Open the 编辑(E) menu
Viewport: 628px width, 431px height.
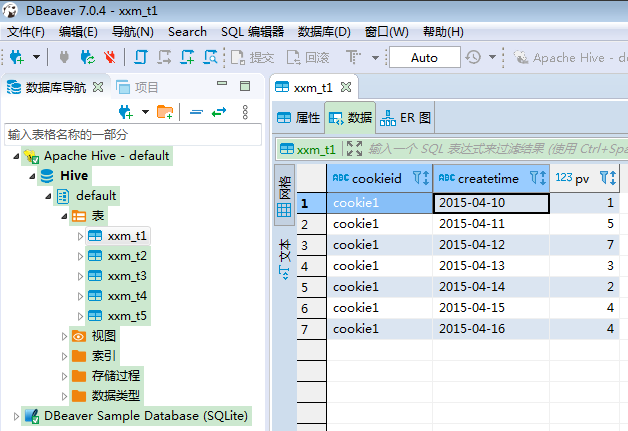pos(78,32)
